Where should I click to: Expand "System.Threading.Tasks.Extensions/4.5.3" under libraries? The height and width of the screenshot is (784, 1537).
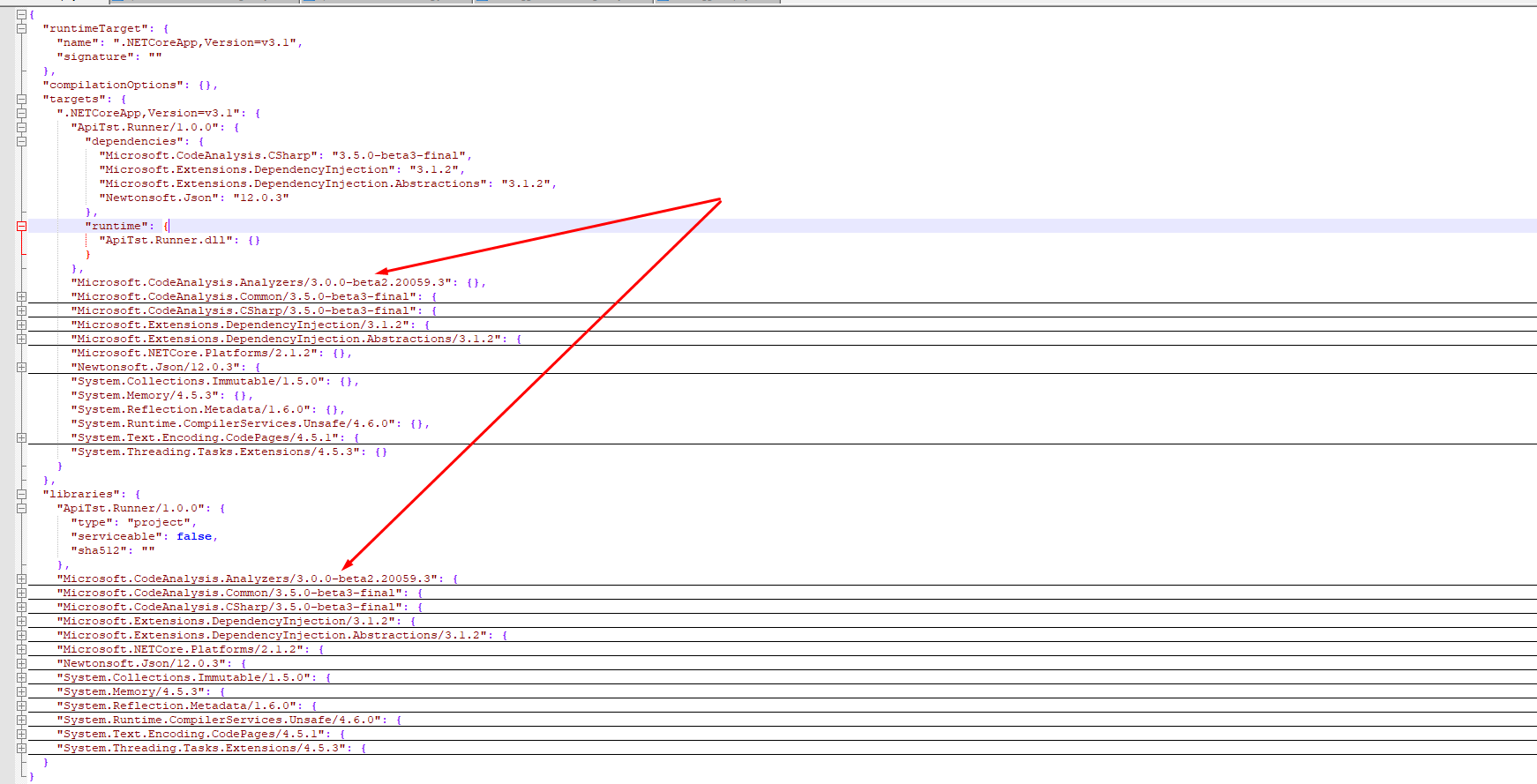(x=21, y=748)
